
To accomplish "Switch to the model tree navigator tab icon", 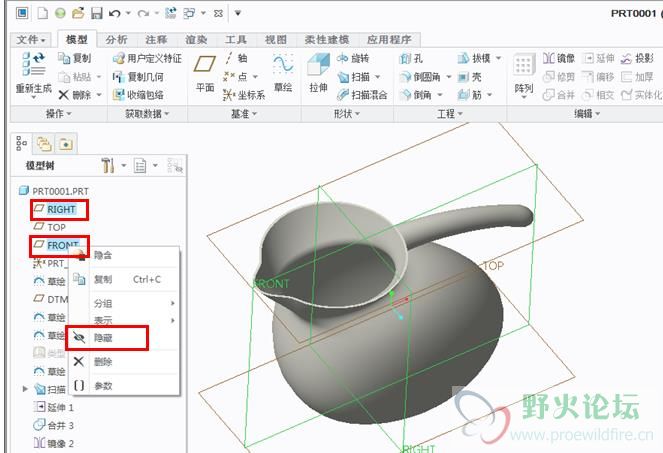I will tap(21, 144).
